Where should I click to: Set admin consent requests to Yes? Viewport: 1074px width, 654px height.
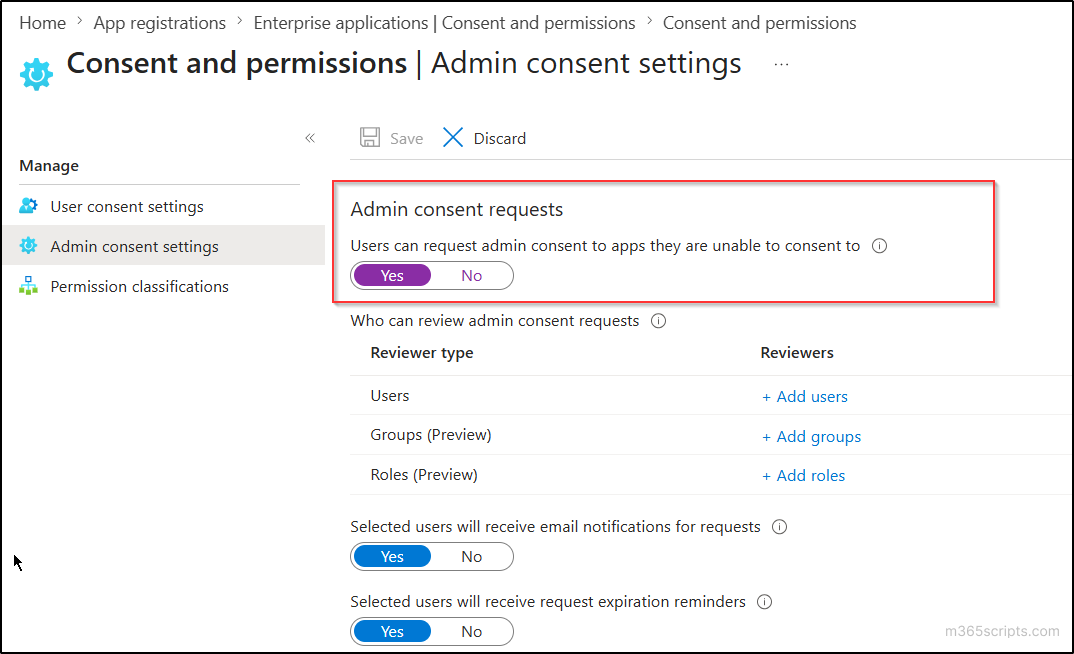(392, 275)
